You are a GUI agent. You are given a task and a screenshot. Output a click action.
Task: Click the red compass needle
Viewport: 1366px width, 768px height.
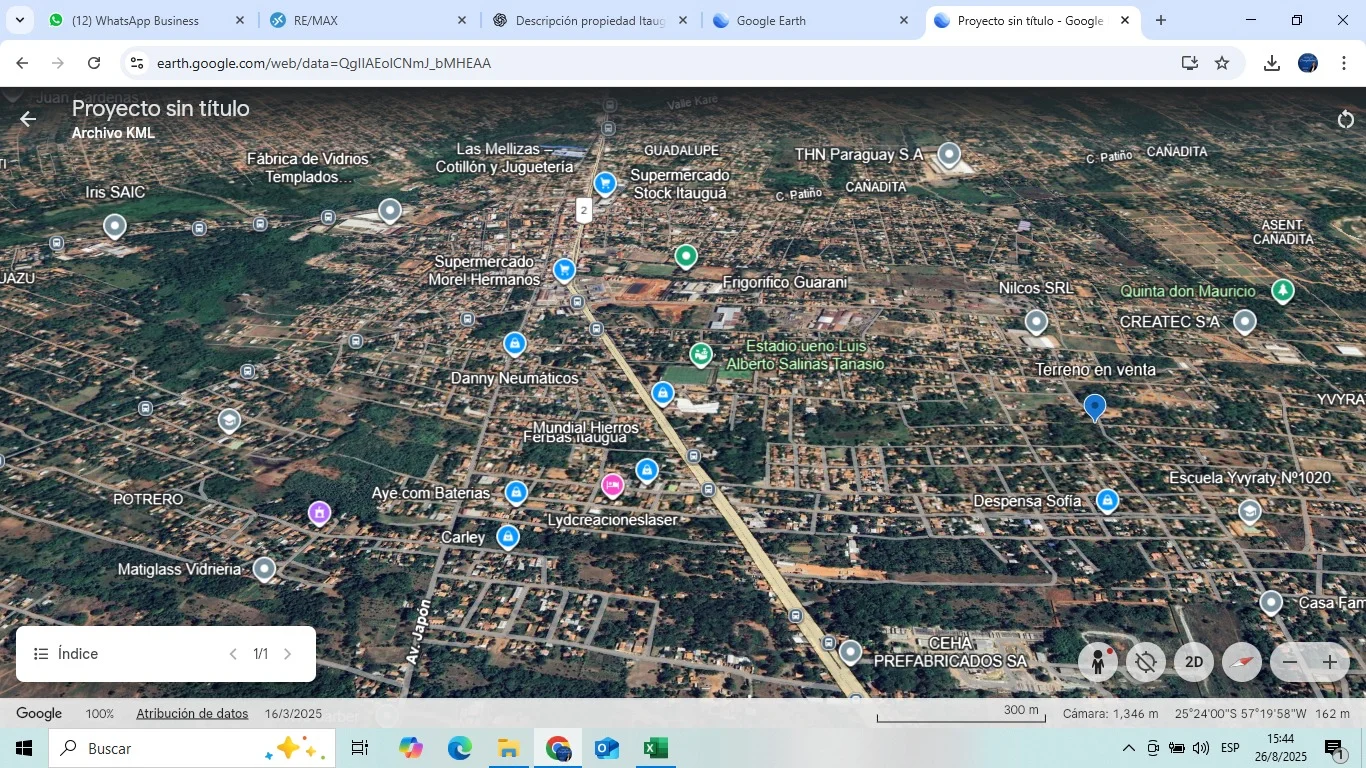(1242, 662)
